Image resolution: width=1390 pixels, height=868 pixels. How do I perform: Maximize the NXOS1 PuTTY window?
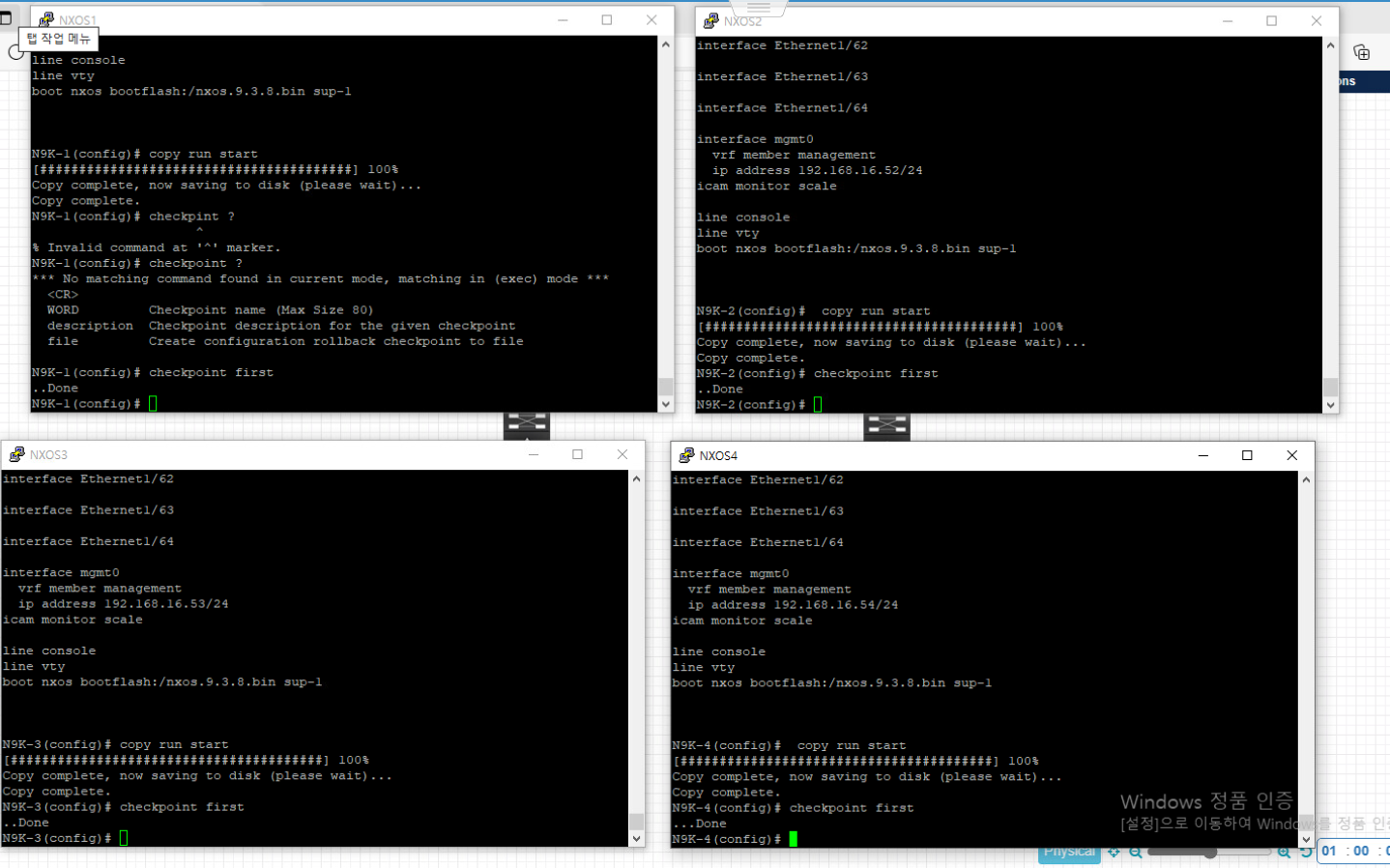pyautogui.click(x=607, y=19)
